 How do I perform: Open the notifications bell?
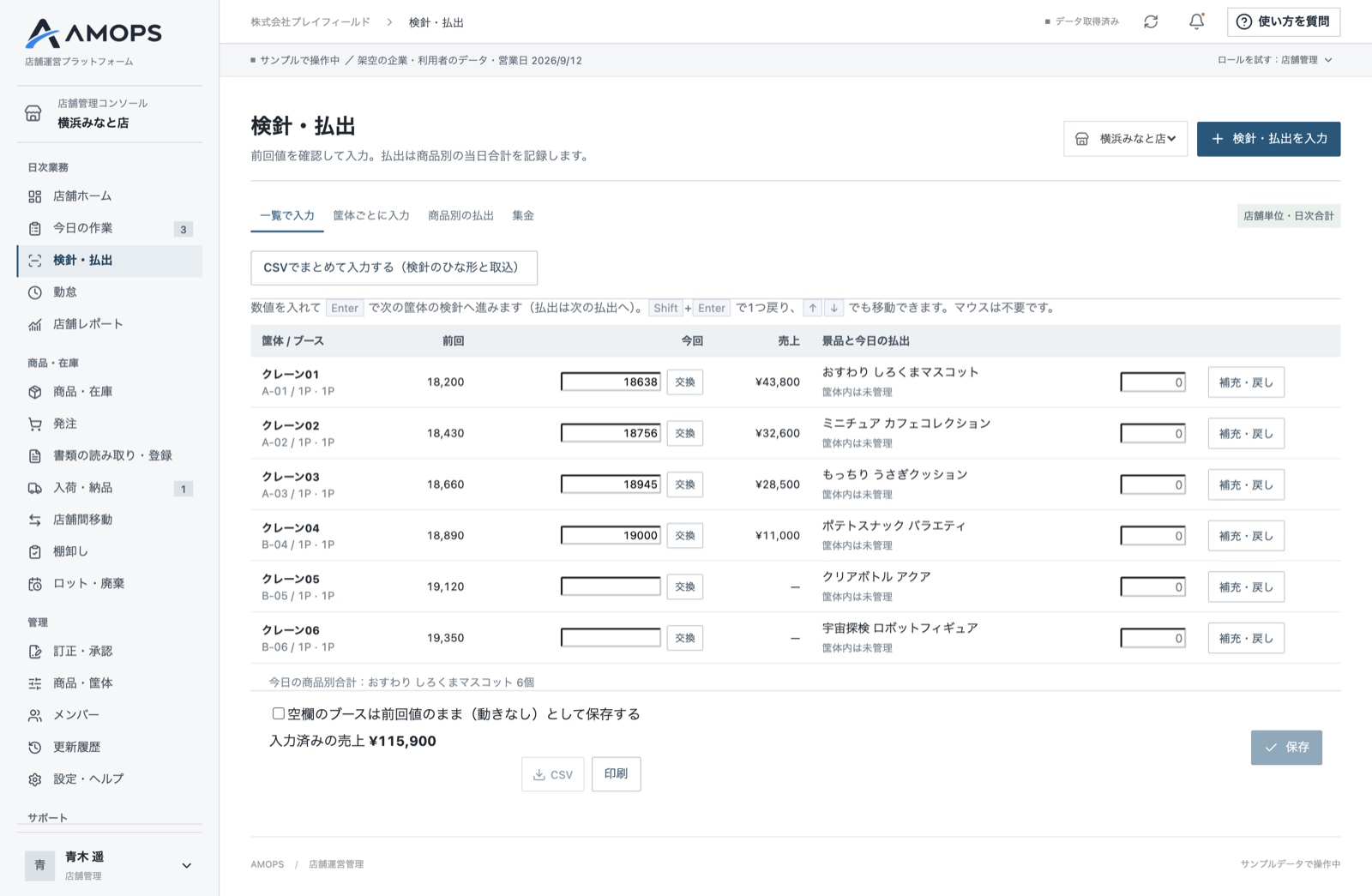point(1196,21)
